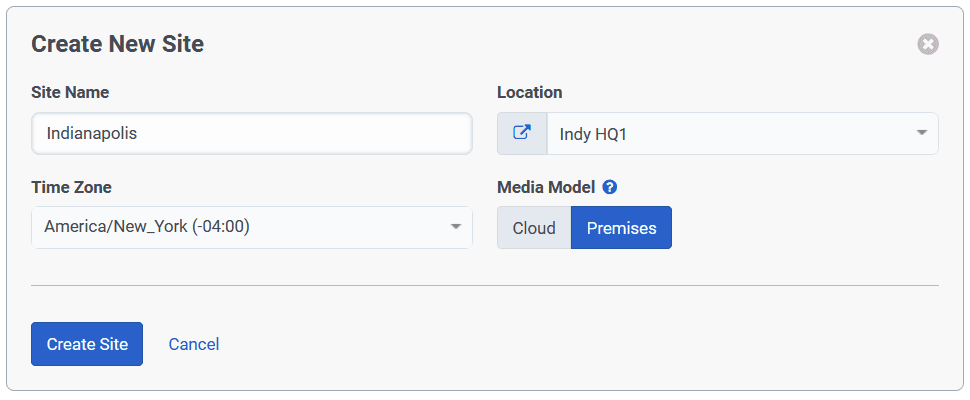970x400 pixels.
Task: Expand Time Zone list using caret arrow
Action: pos(456,227)
